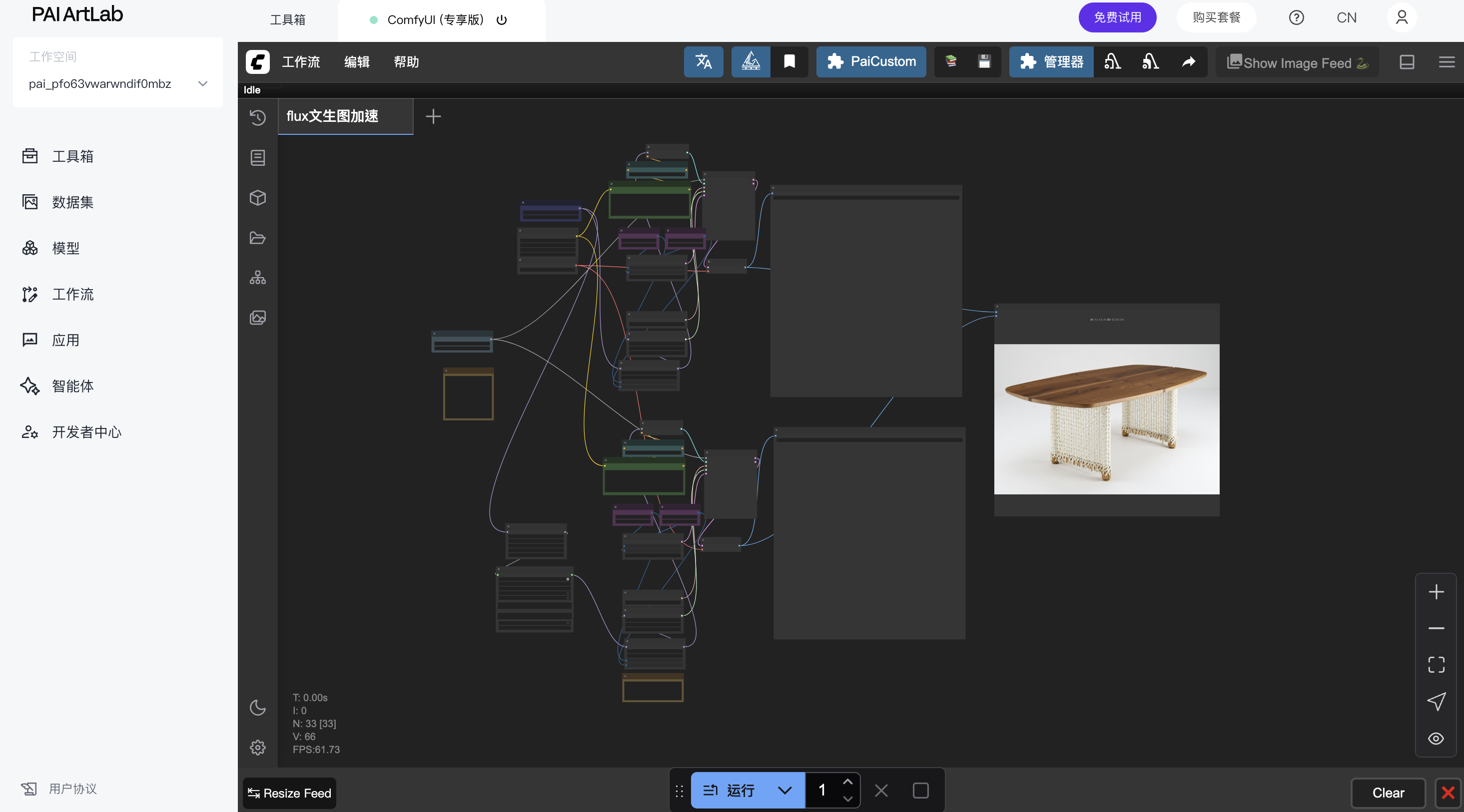1464x812 pixels.
Task: Open the workflow tree sidebar icon
Action: [257, 278]
